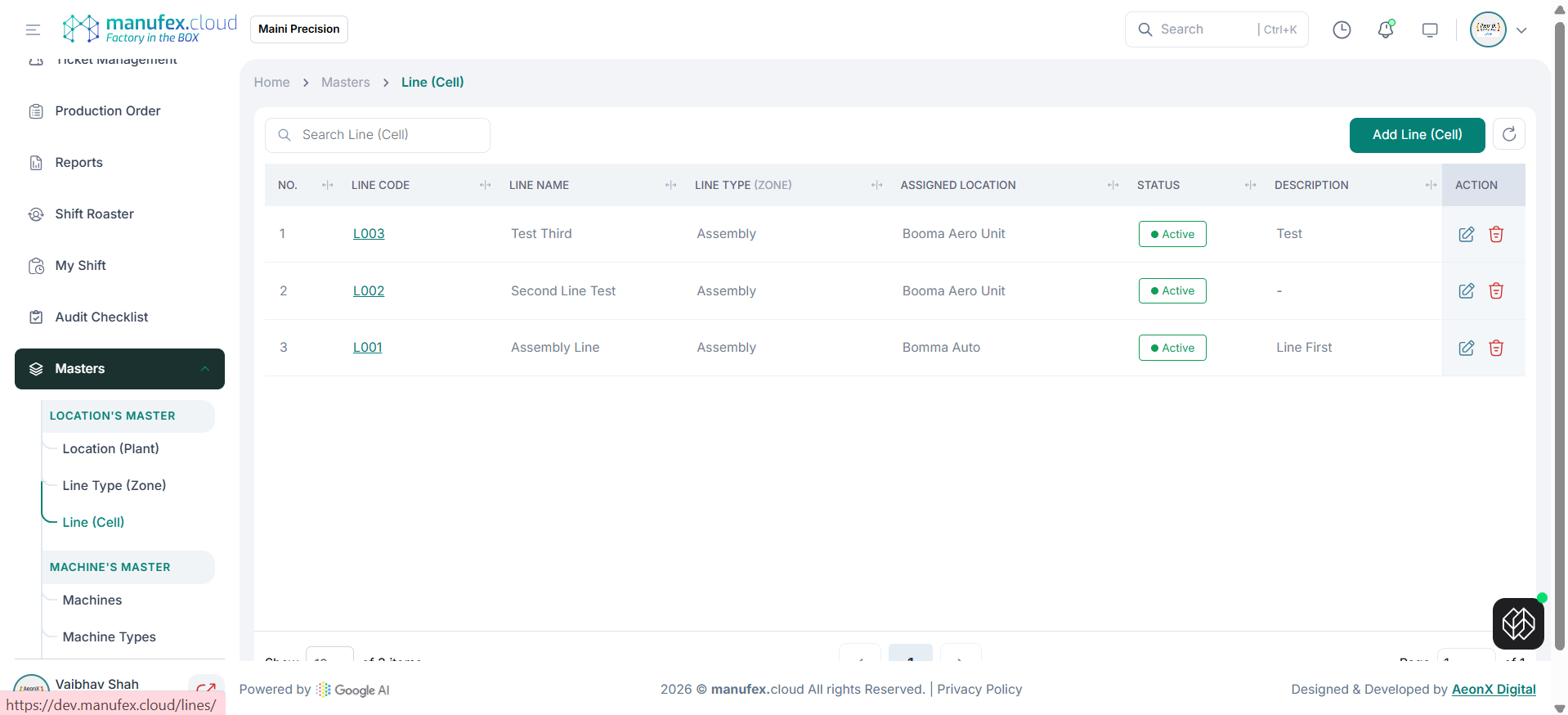Image resolution: width=1568 pixels, height=715 pixels.
Task: Open Production Order in the sidebar
Action: [x=107, y=111]
